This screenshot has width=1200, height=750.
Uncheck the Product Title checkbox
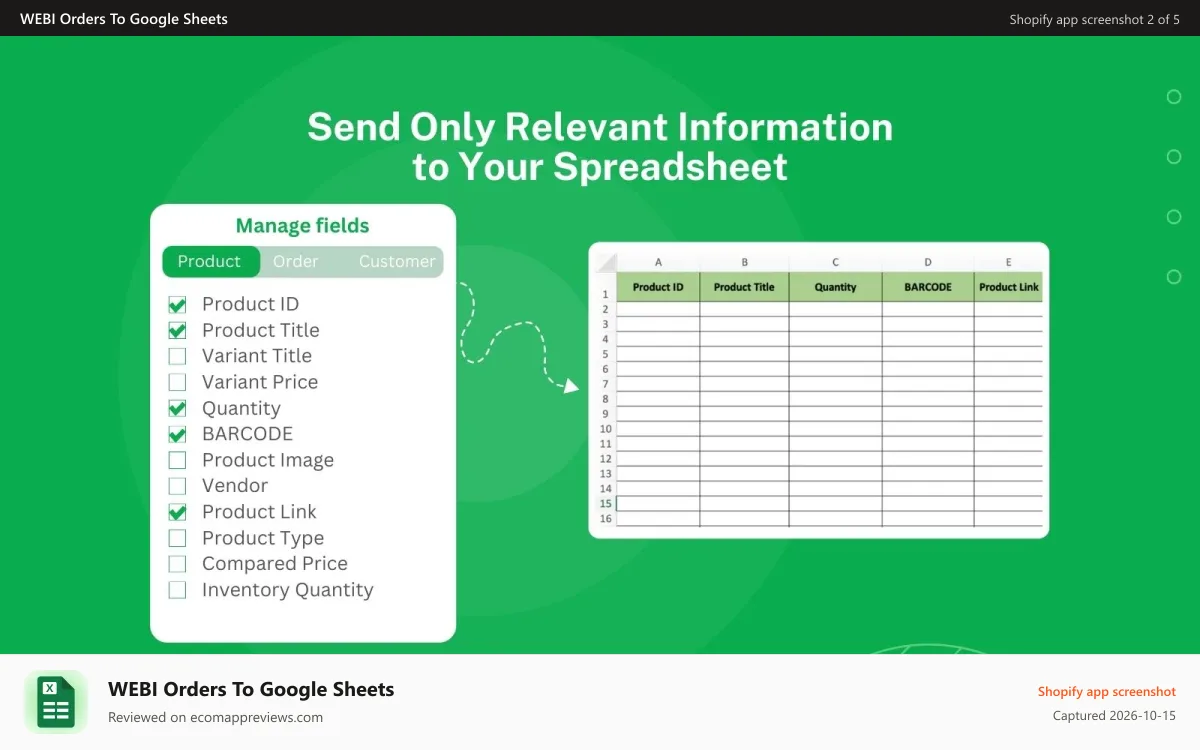click(177, 330)
